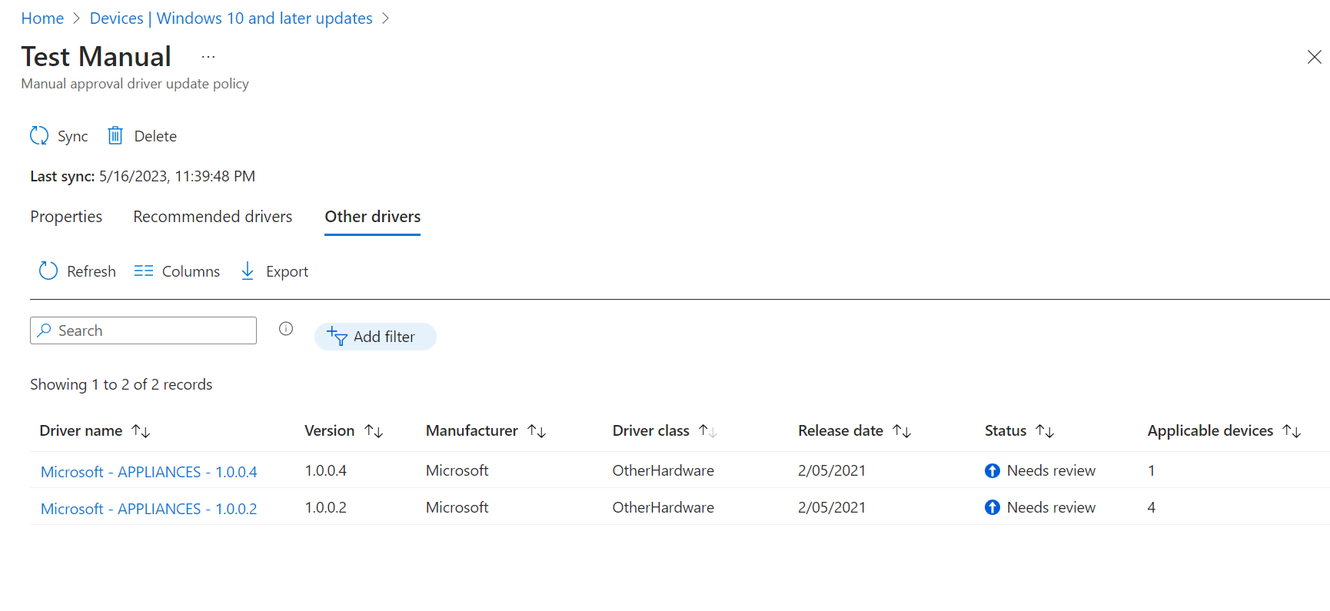1330x611 pixels.
Task: Switch to the Properties tab
Action: [66, 217]
